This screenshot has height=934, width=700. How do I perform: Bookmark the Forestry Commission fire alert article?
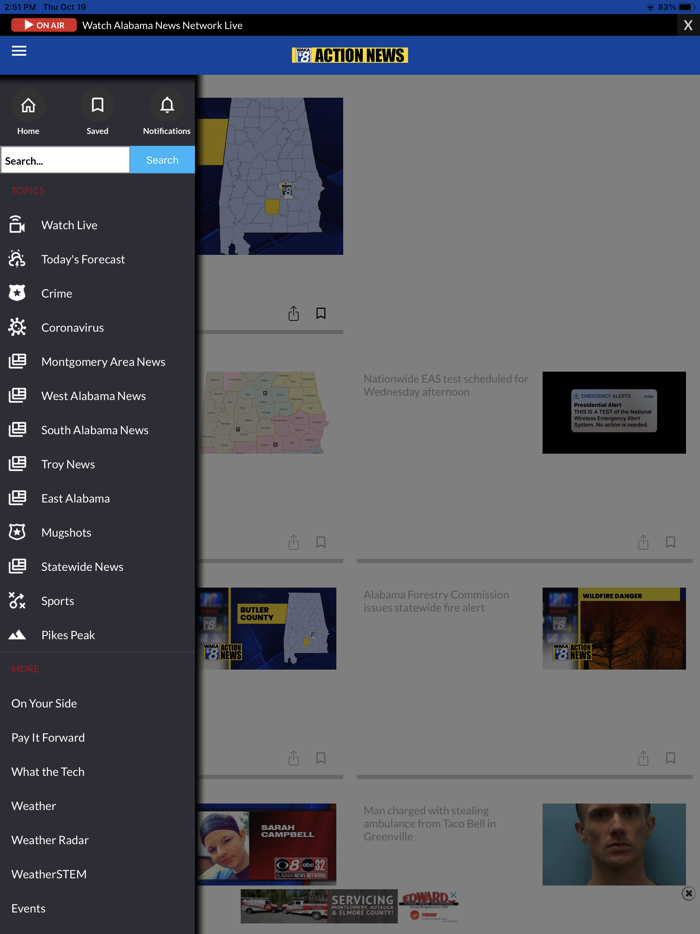[x=671, y=758]
